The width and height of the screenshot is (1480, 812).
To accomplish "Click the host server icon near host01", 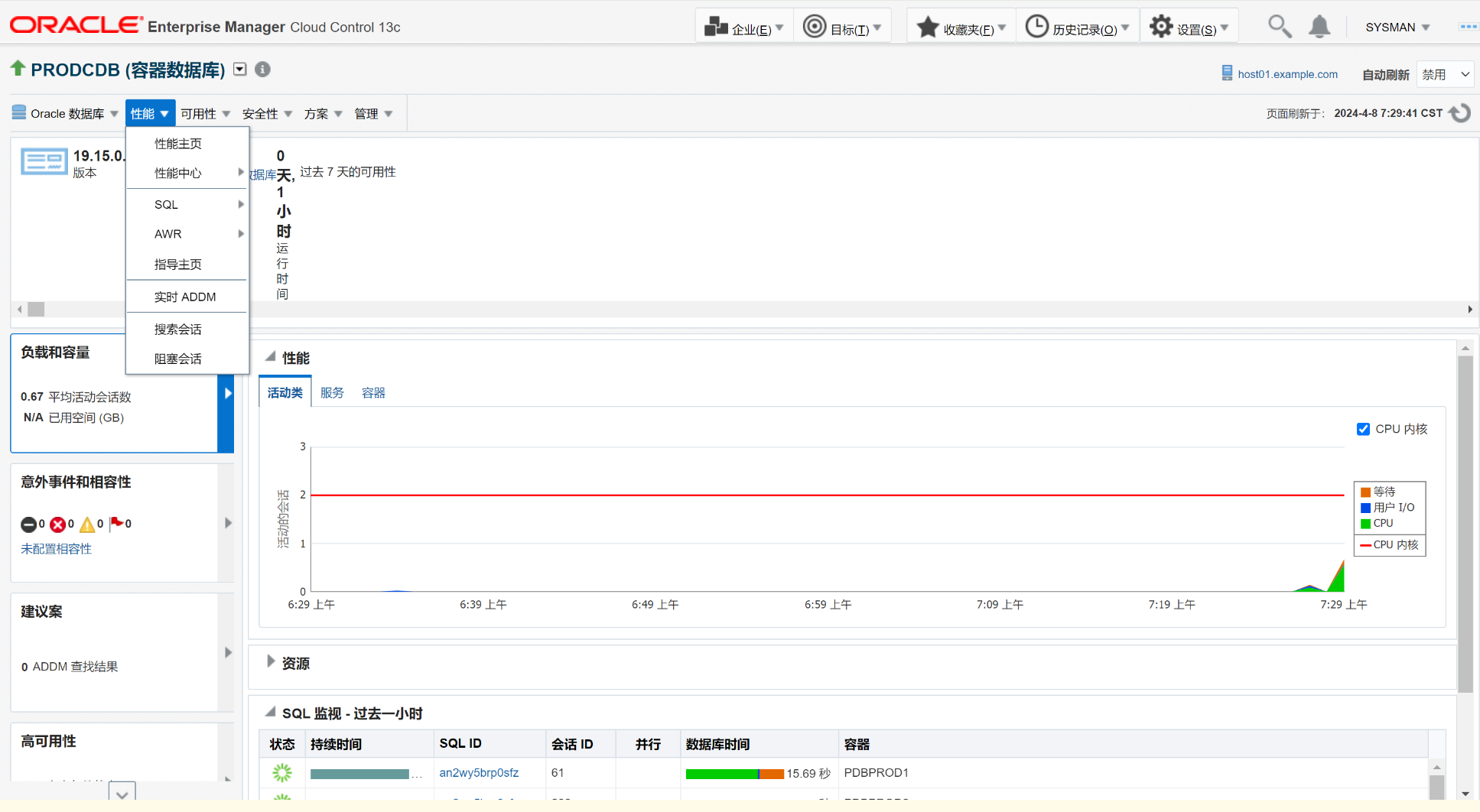I will 1227,73.
